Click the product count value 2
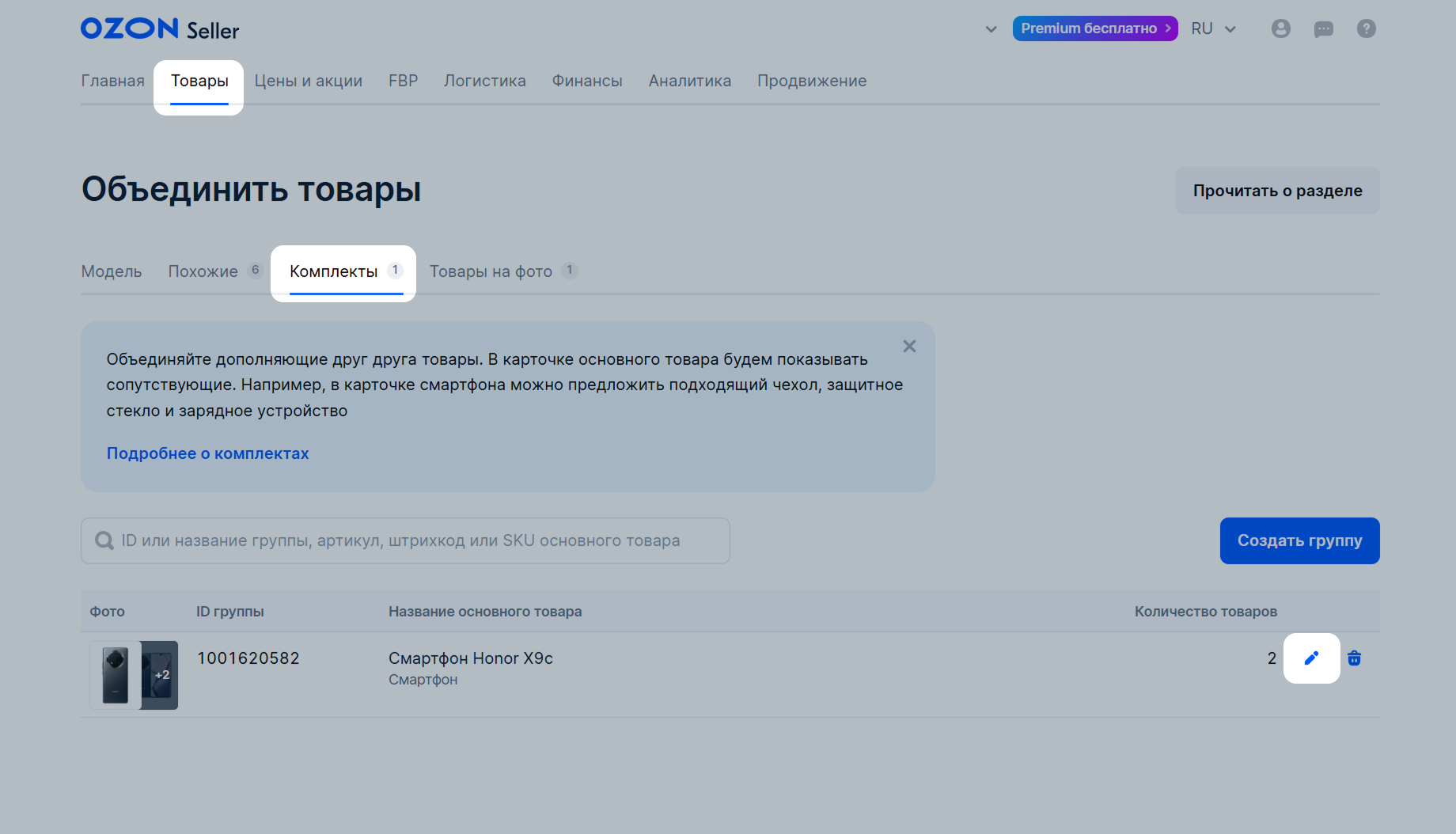 click(1272, 658)
